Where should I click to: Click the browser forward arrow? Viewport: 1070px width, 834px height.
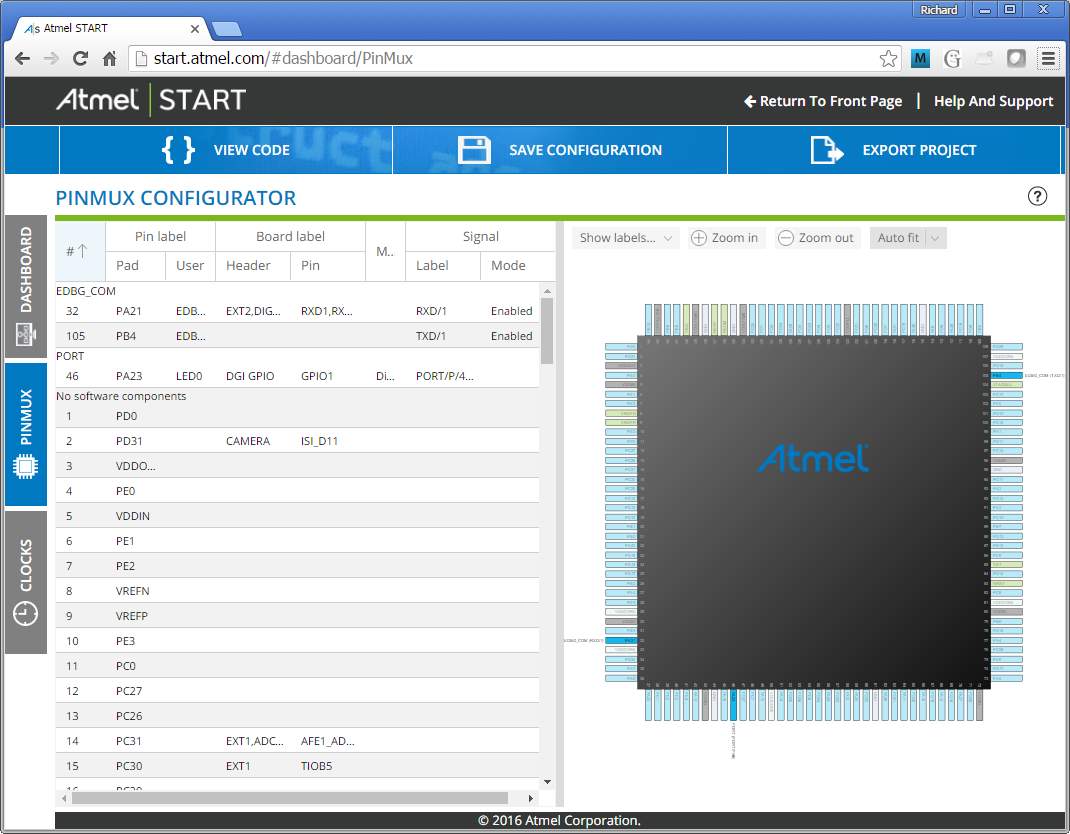(51, 59)
